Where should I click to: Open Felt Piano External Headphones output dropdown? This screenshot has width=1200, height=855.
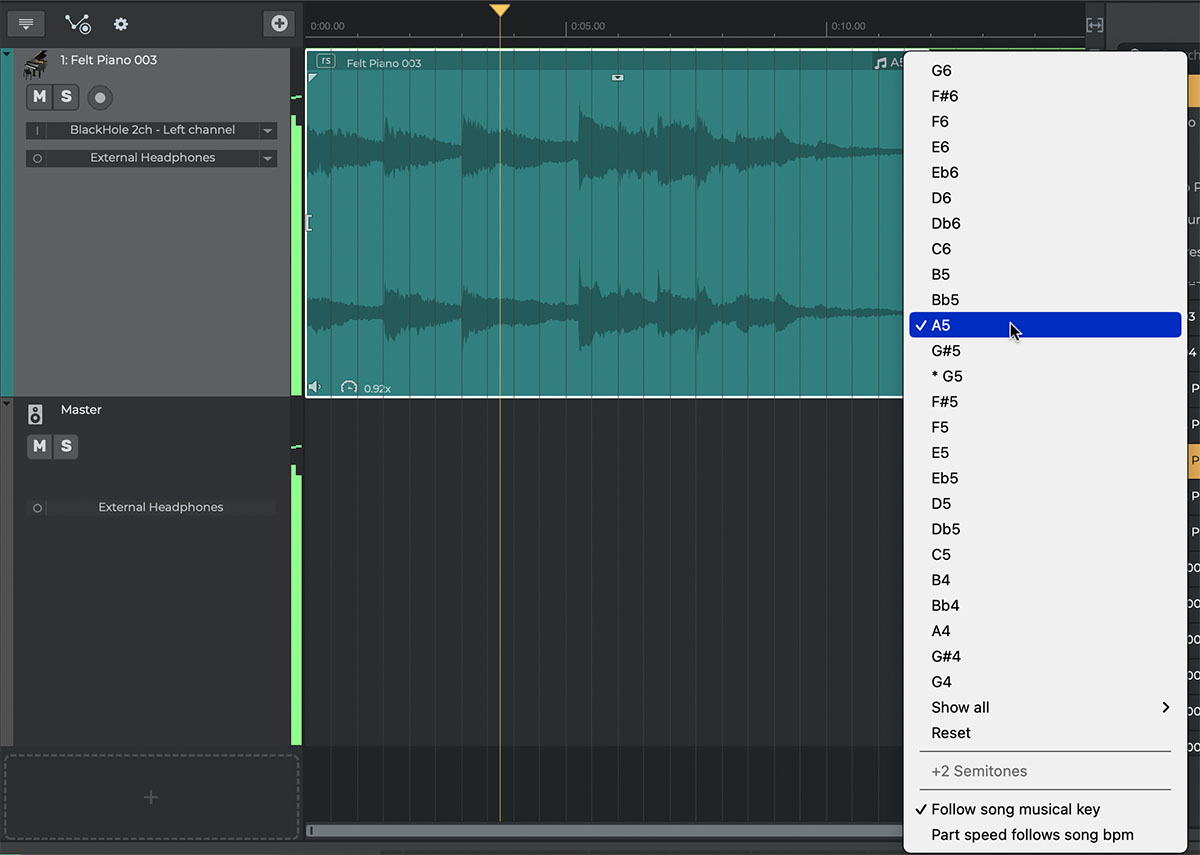pos(267,158)
